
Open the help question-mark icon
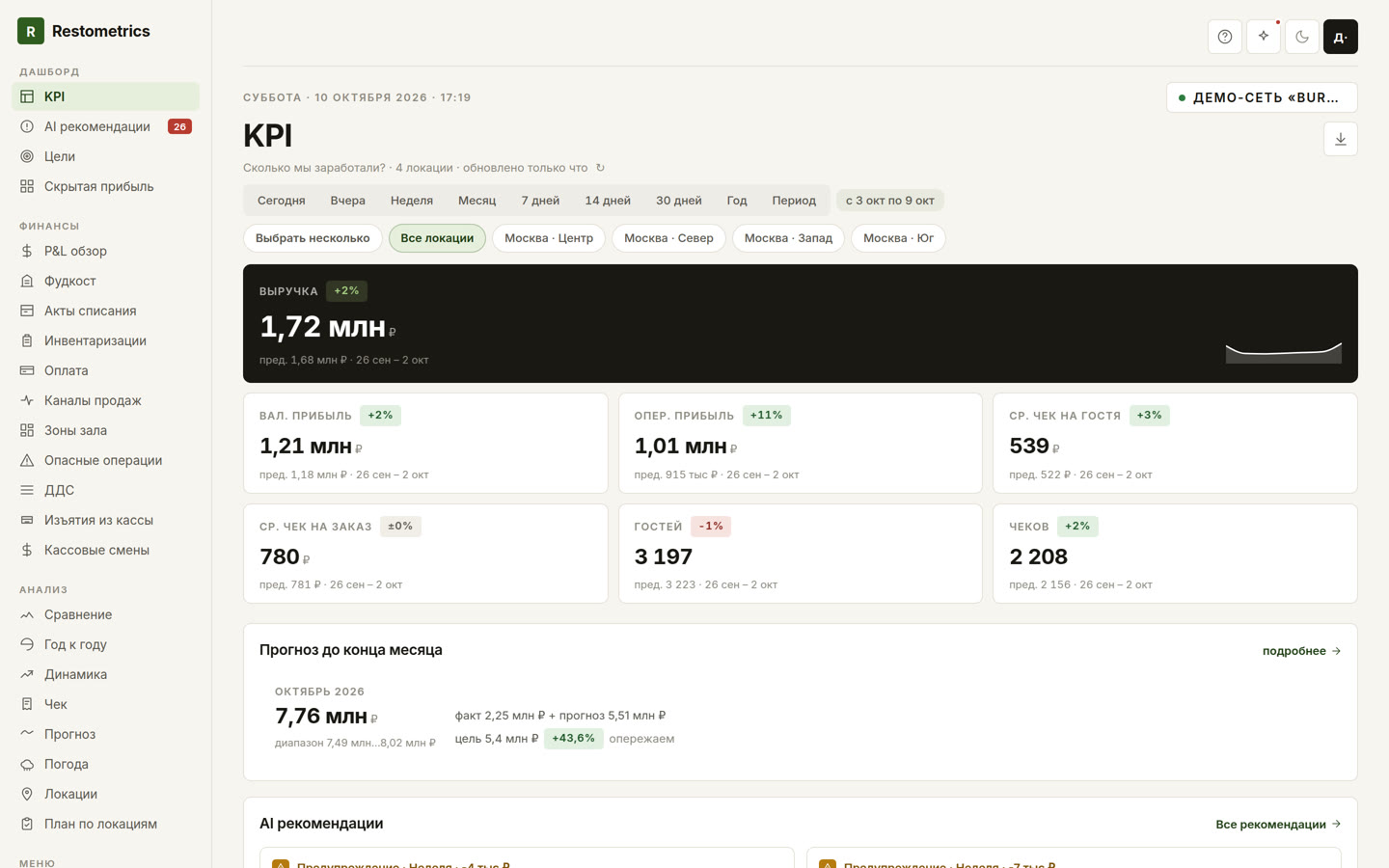tap(1225, 37)
